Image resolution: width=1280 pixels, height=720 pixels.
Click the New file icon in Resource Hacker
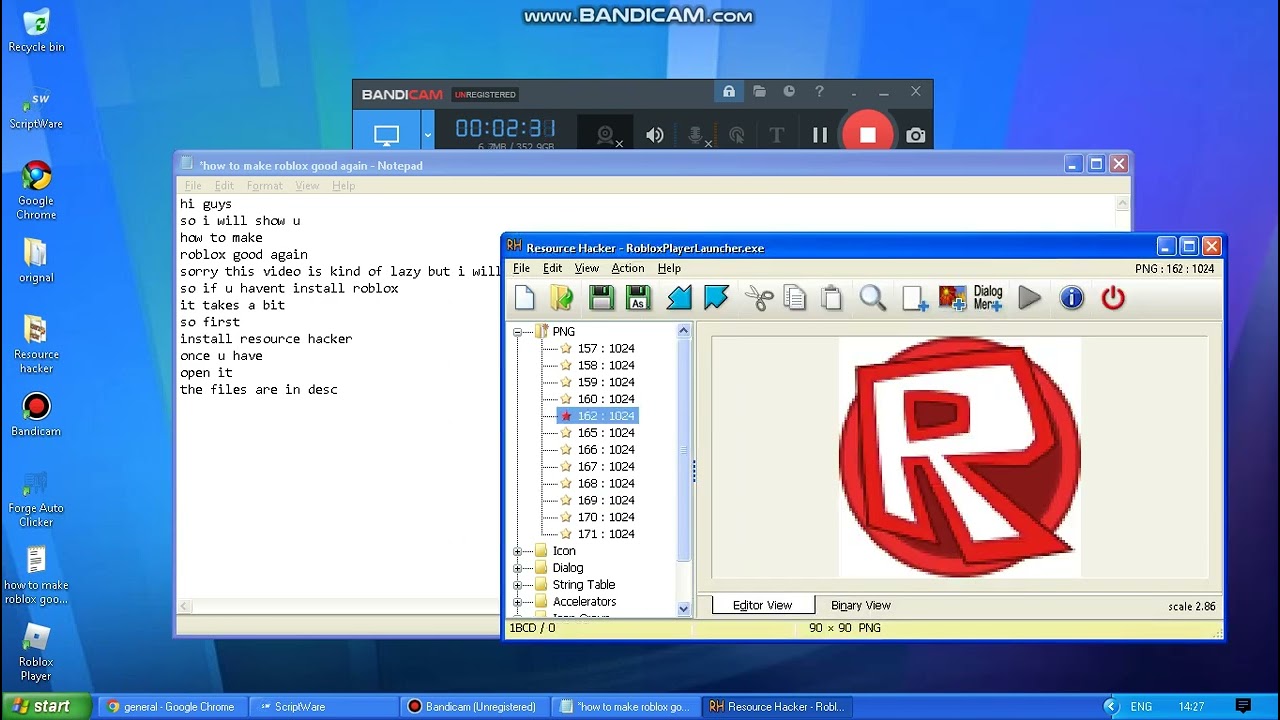pyautogui.click(x=525, y=297)
